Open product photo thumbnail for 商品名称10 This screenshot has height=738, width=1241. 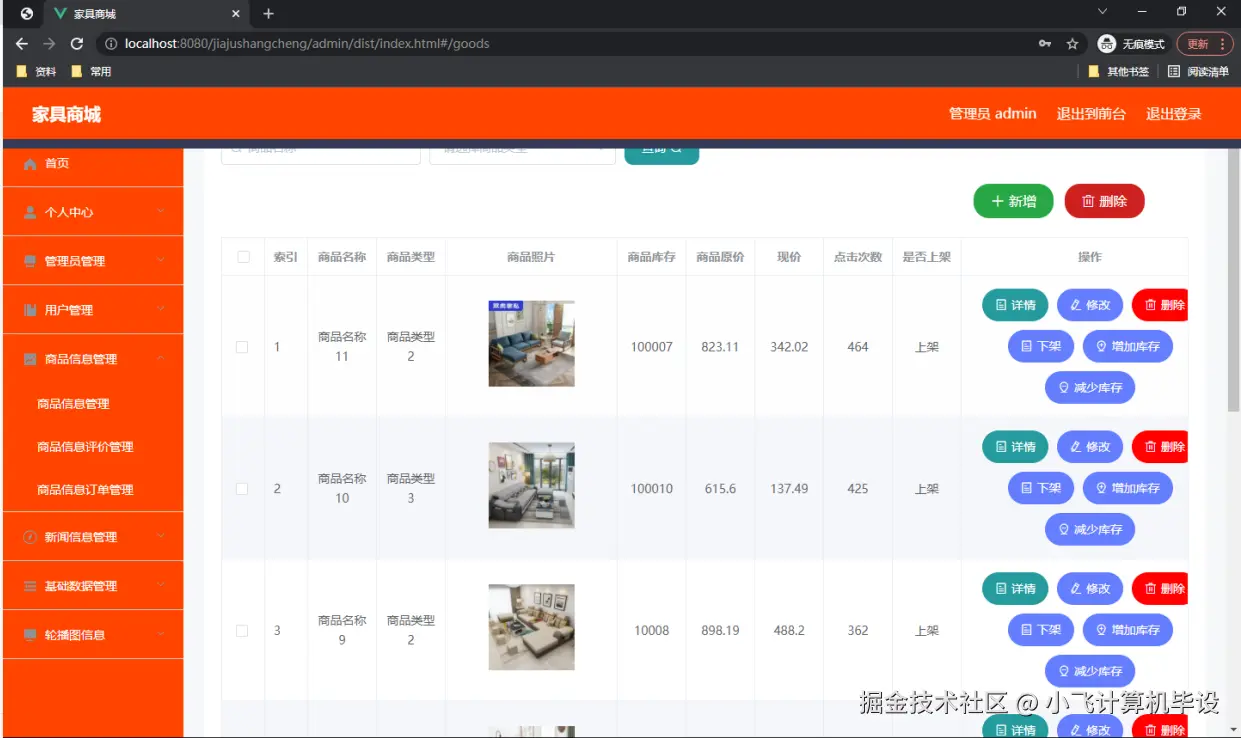coord(531,485)
